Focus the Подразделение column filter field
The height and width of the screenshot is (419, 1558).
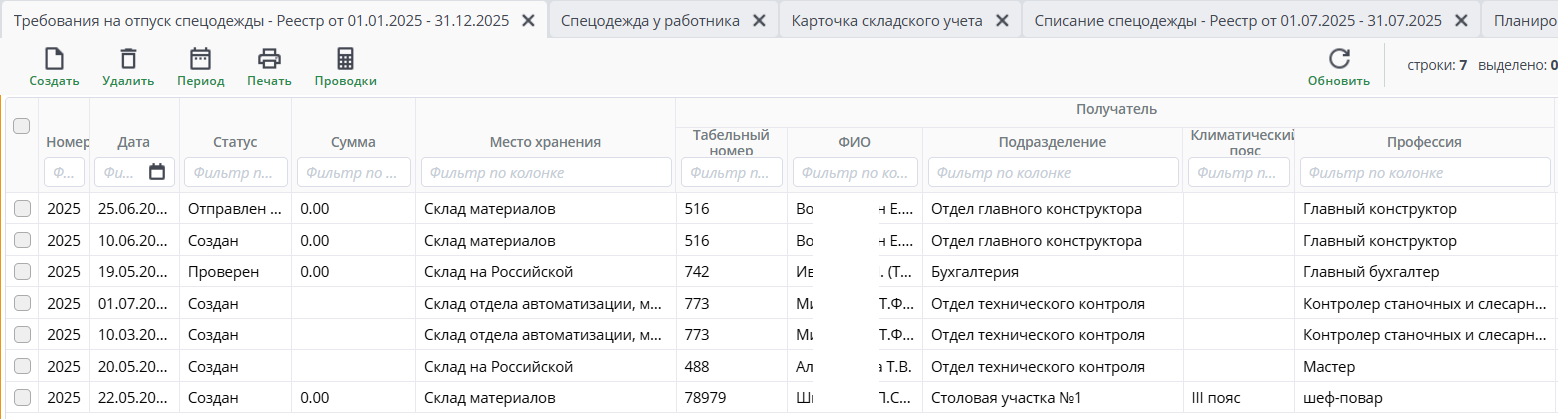pyautogui.click(x=1052, y=173)
